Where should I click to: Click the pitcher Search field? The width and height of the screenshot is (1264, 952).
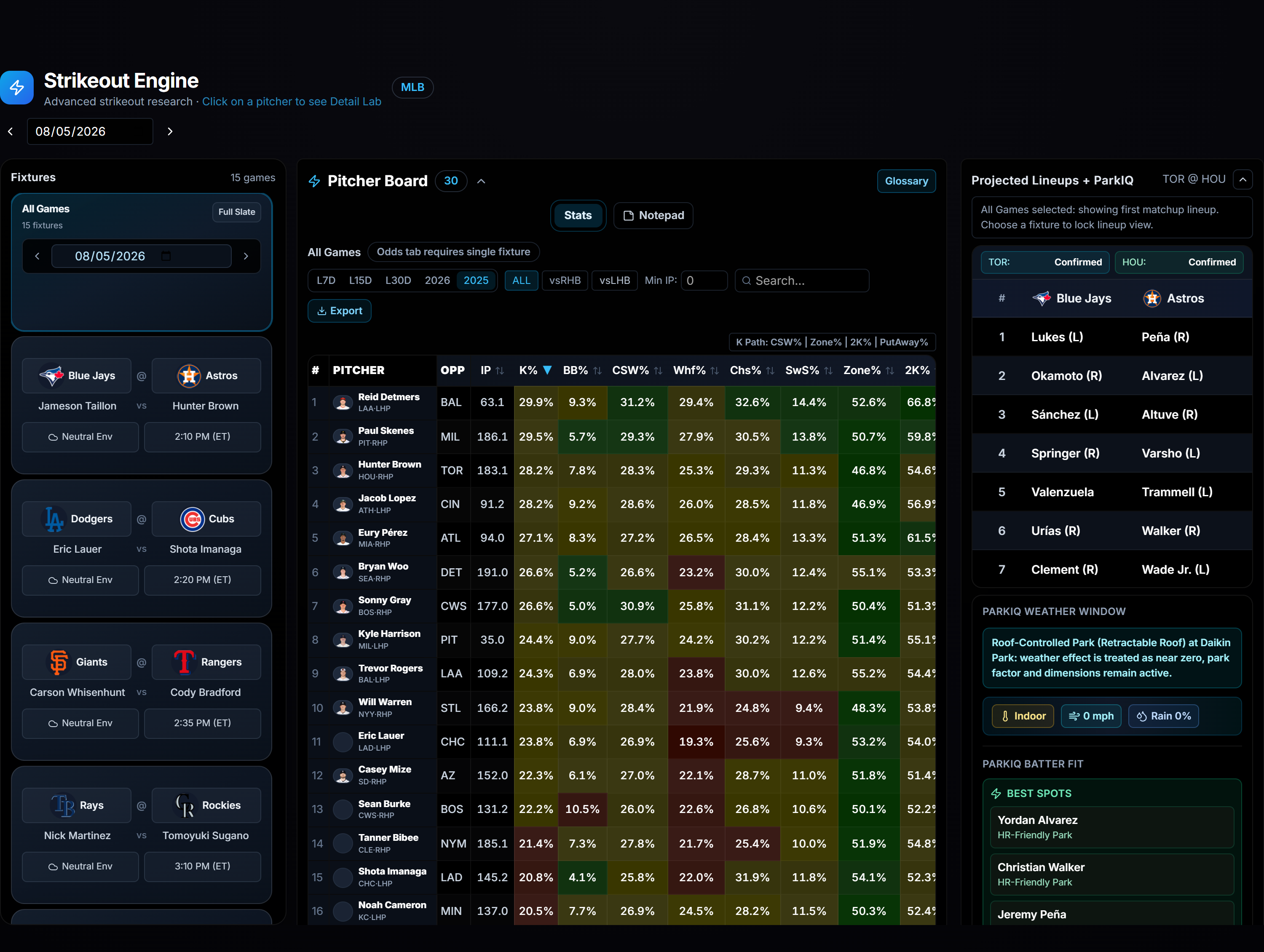802,281
